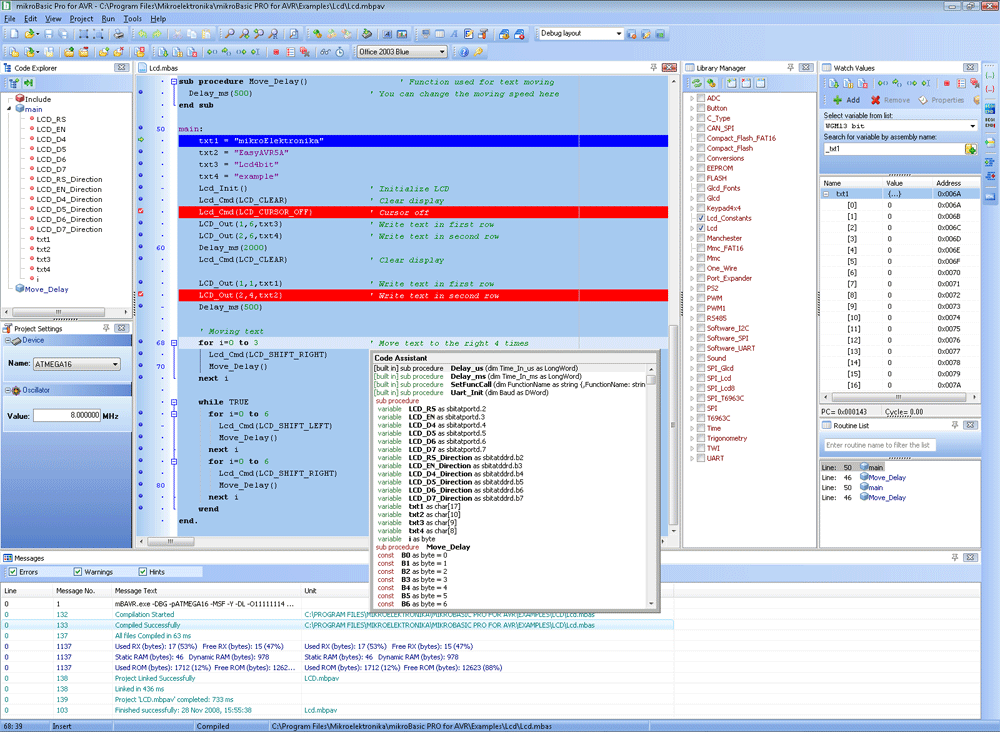
Task: Click the Find magnifier icon in toolbar
Action: coord(230,34)
